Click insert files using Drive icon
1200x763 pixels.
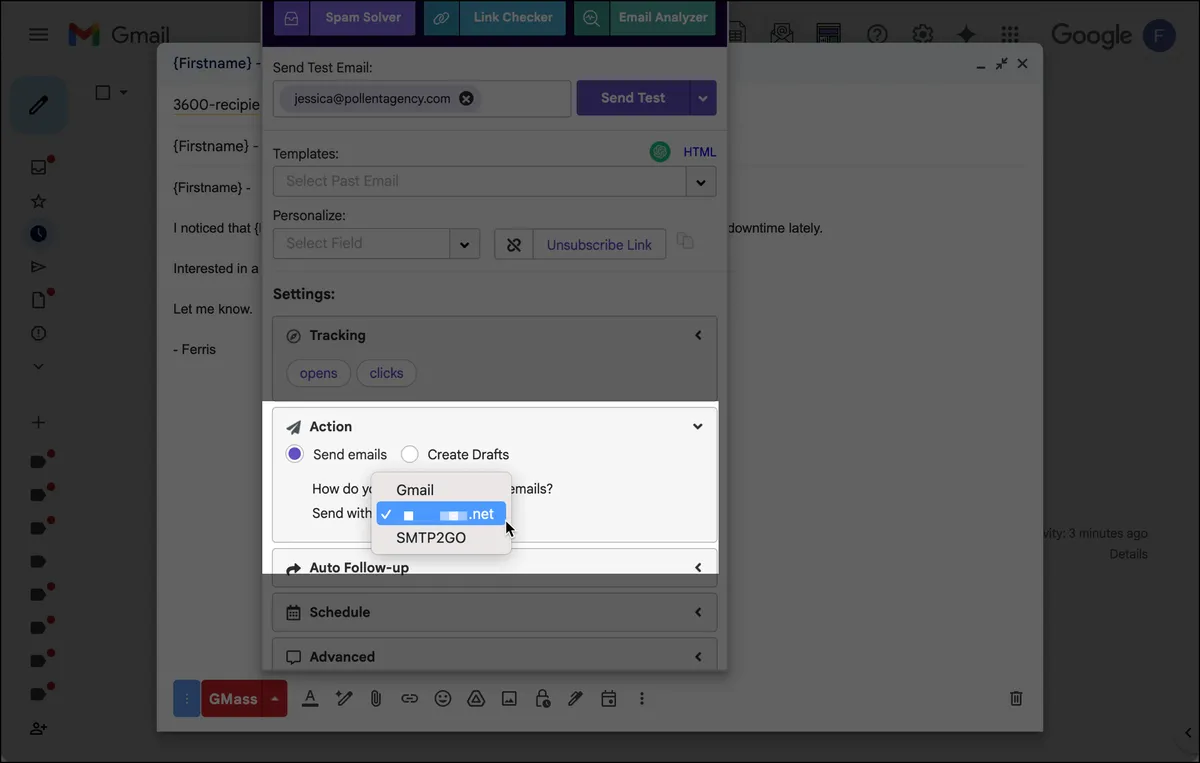coord(476,698)
